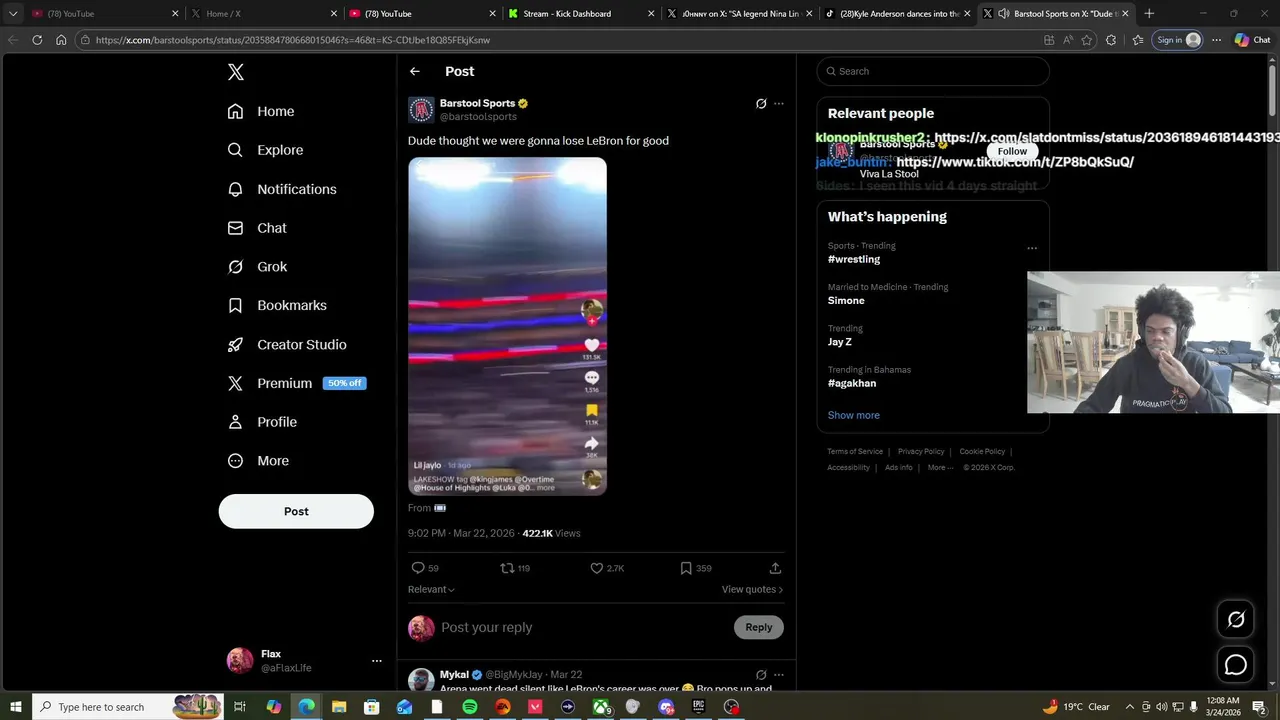
Task: Open Premium with 50% off badge
Action: tap(296, 383)
